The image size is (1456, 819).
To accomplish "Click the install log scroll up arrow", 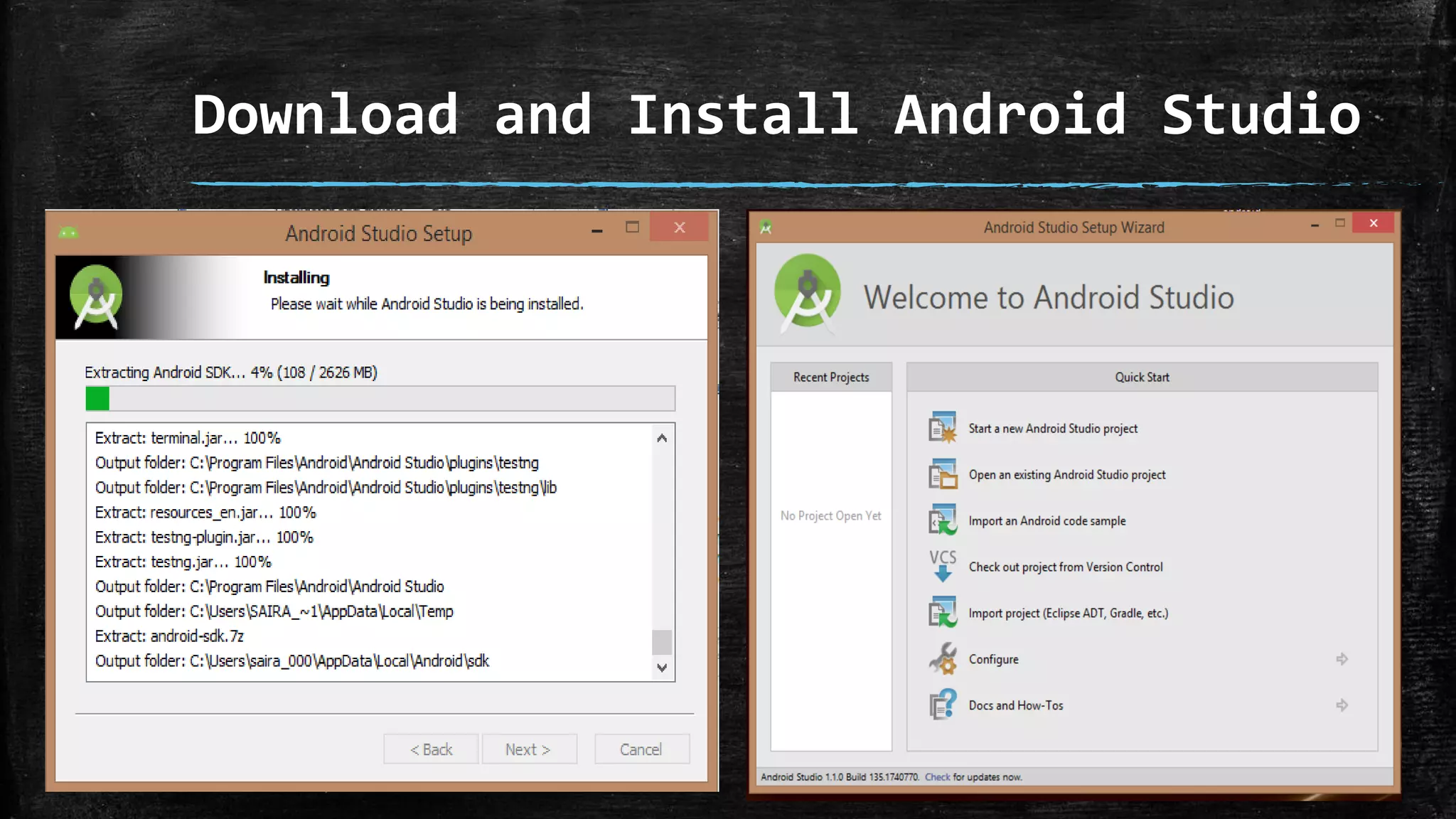I will pyautogui.click(x=662, y=438).
